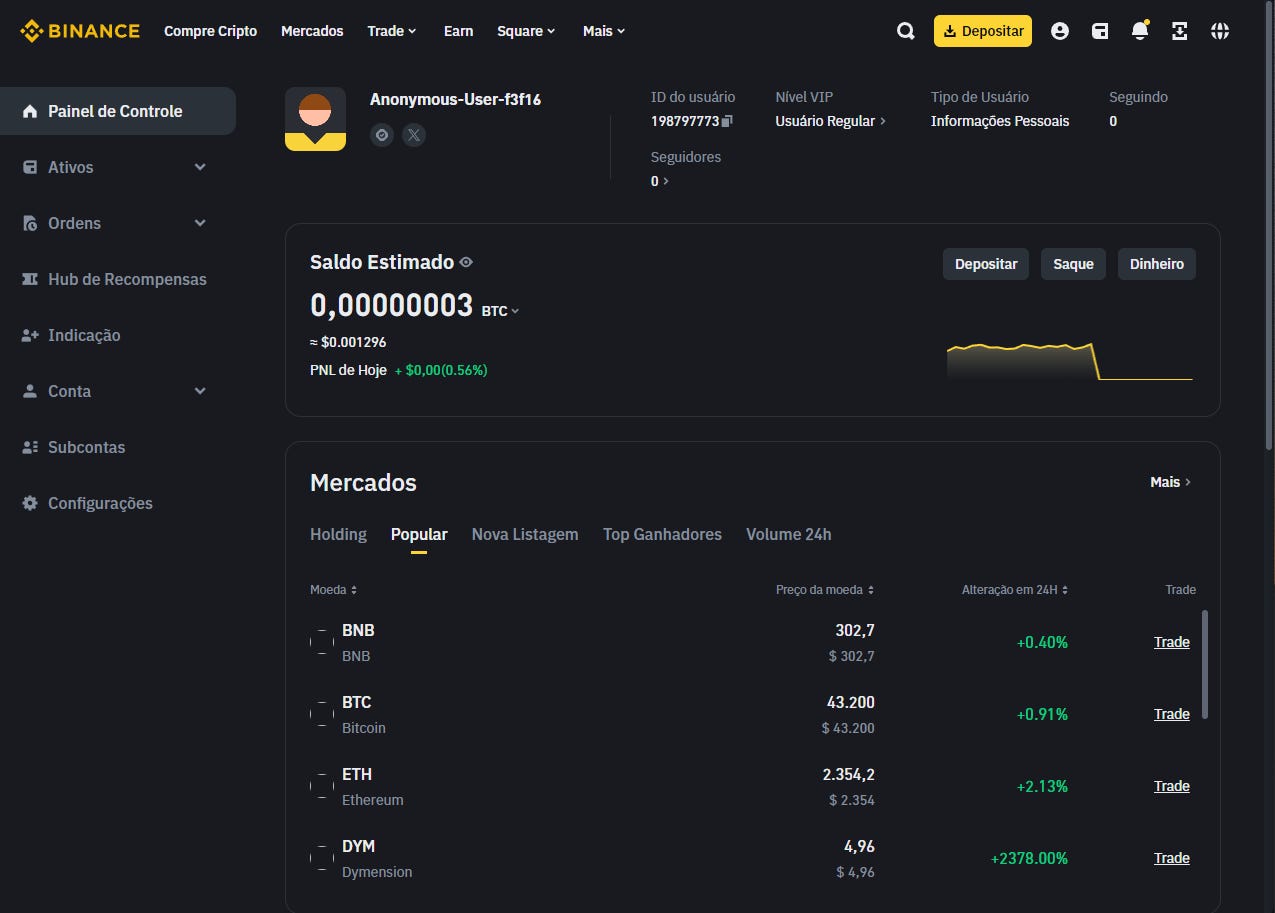Click the PNL de Hoje value
The width and height of the screenshot is (1275, 913).
tap(441, 370)
